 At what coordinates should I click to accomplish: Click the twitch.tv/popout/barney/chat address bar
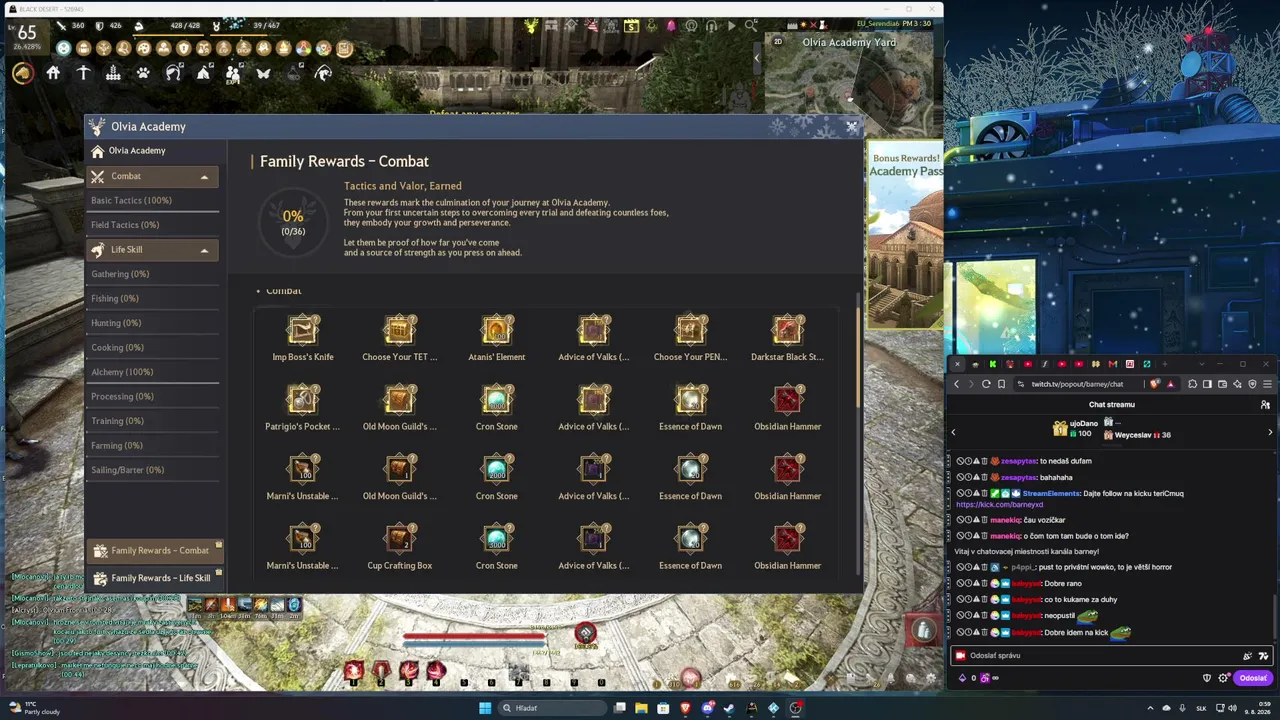1080,384
